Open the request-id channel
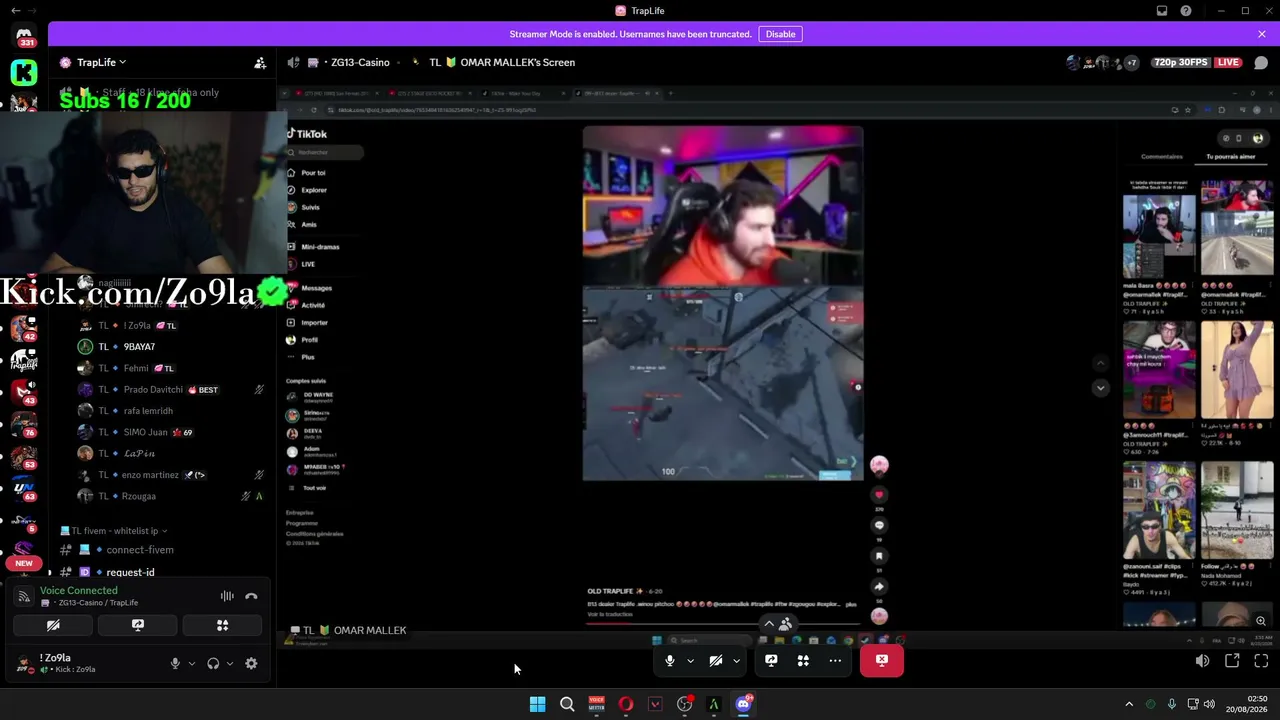 tap(131, 572)
